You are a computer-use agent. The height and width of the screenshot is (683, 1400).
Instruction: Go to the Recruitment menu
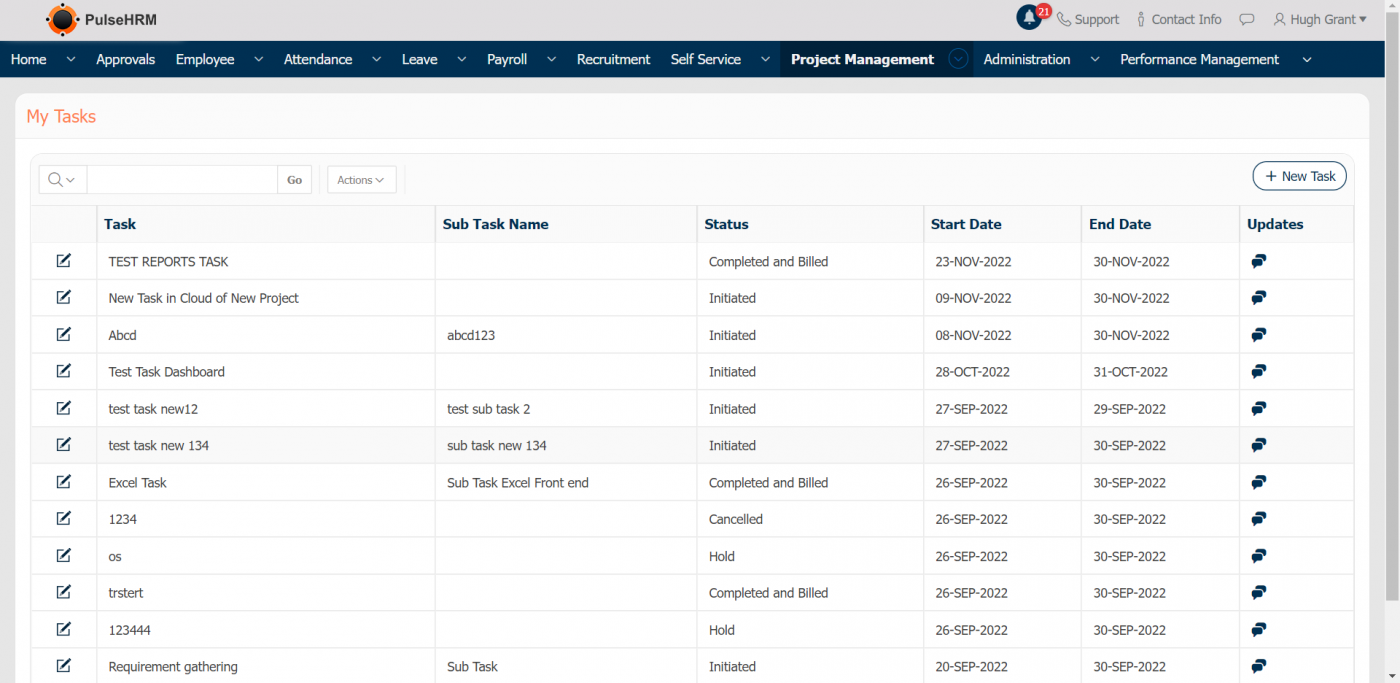[x=613, y=59]
